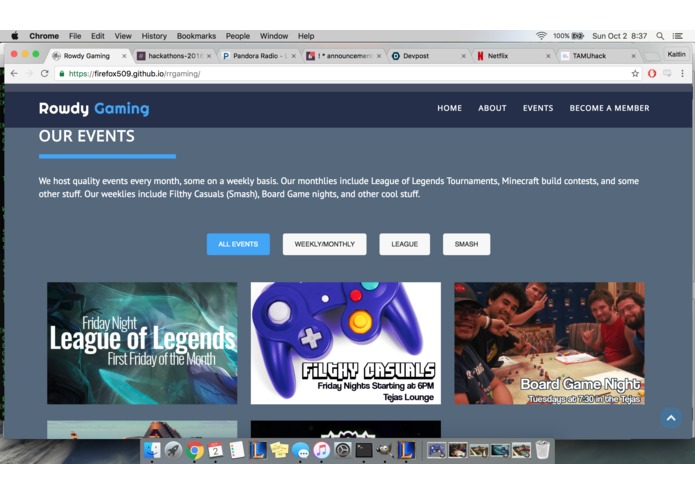Viewport: 695px width, 494px height.
Task: Open the View menu
Action: [x=123, y=36]
